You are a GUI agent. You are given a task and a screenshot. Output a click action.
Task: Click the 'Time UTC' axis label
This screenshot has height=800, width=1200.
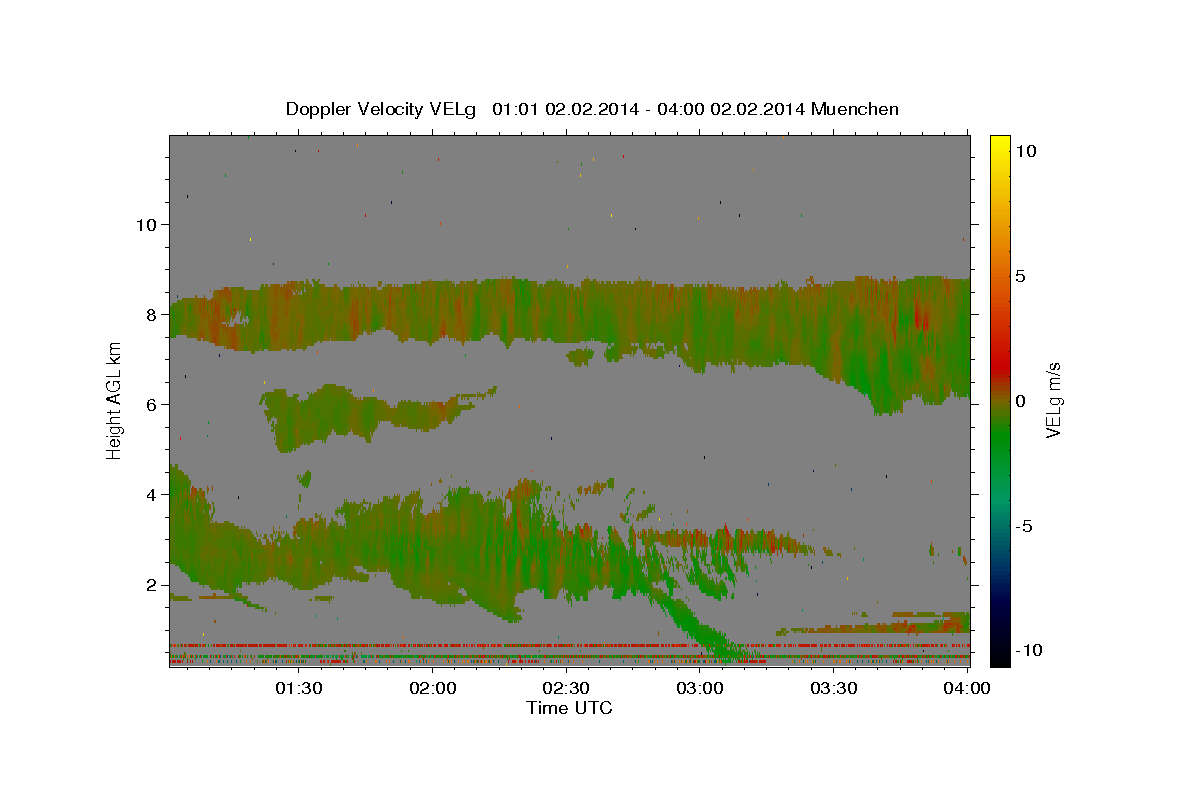(x=569, y=708)
